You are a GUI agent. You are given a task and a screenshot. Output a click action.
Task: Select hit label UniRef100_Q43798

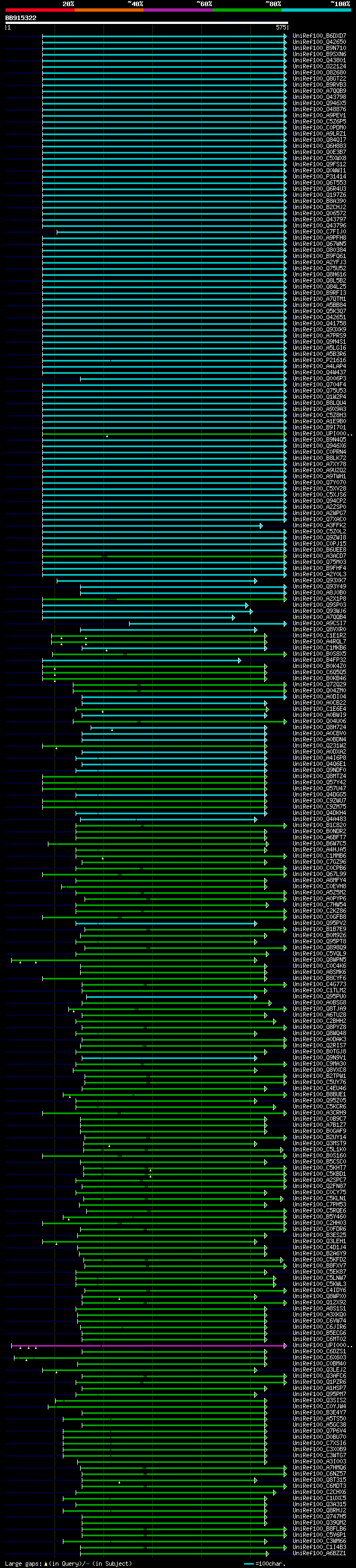[x=319, y=97]
